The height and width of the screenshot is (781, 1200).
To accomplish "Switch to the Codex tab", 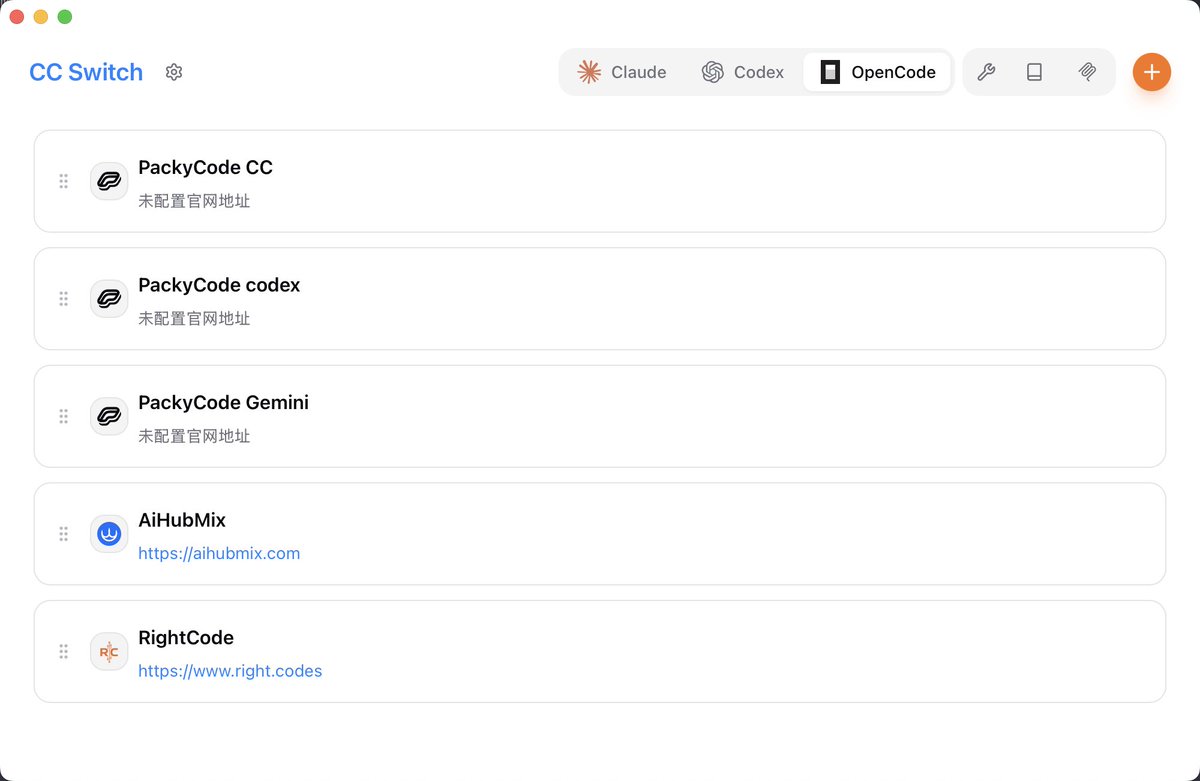I will pyautogui.click(x=743, y=72).
